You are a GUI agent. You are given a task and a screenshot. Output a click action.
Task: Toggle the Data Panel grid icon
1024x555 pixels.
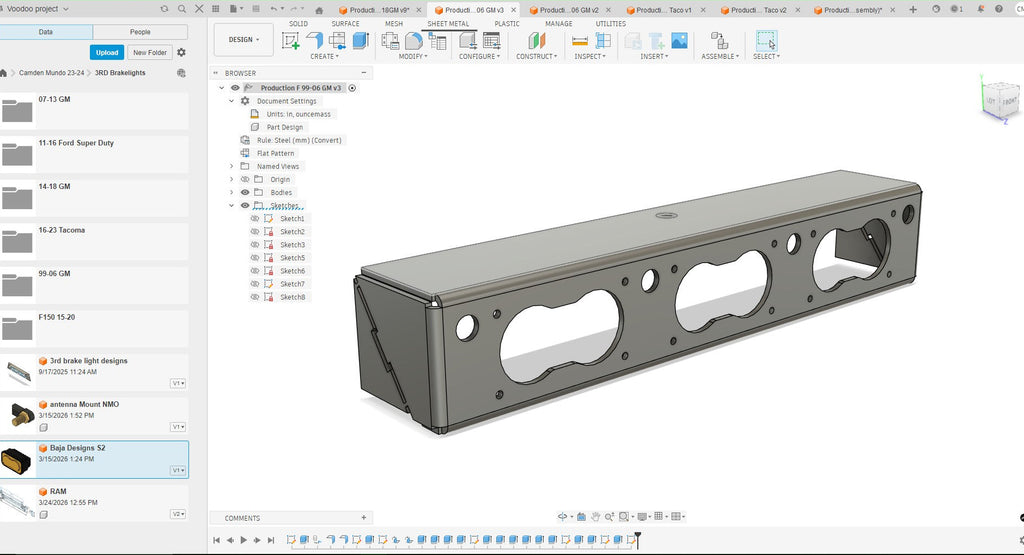coord(216,9)
